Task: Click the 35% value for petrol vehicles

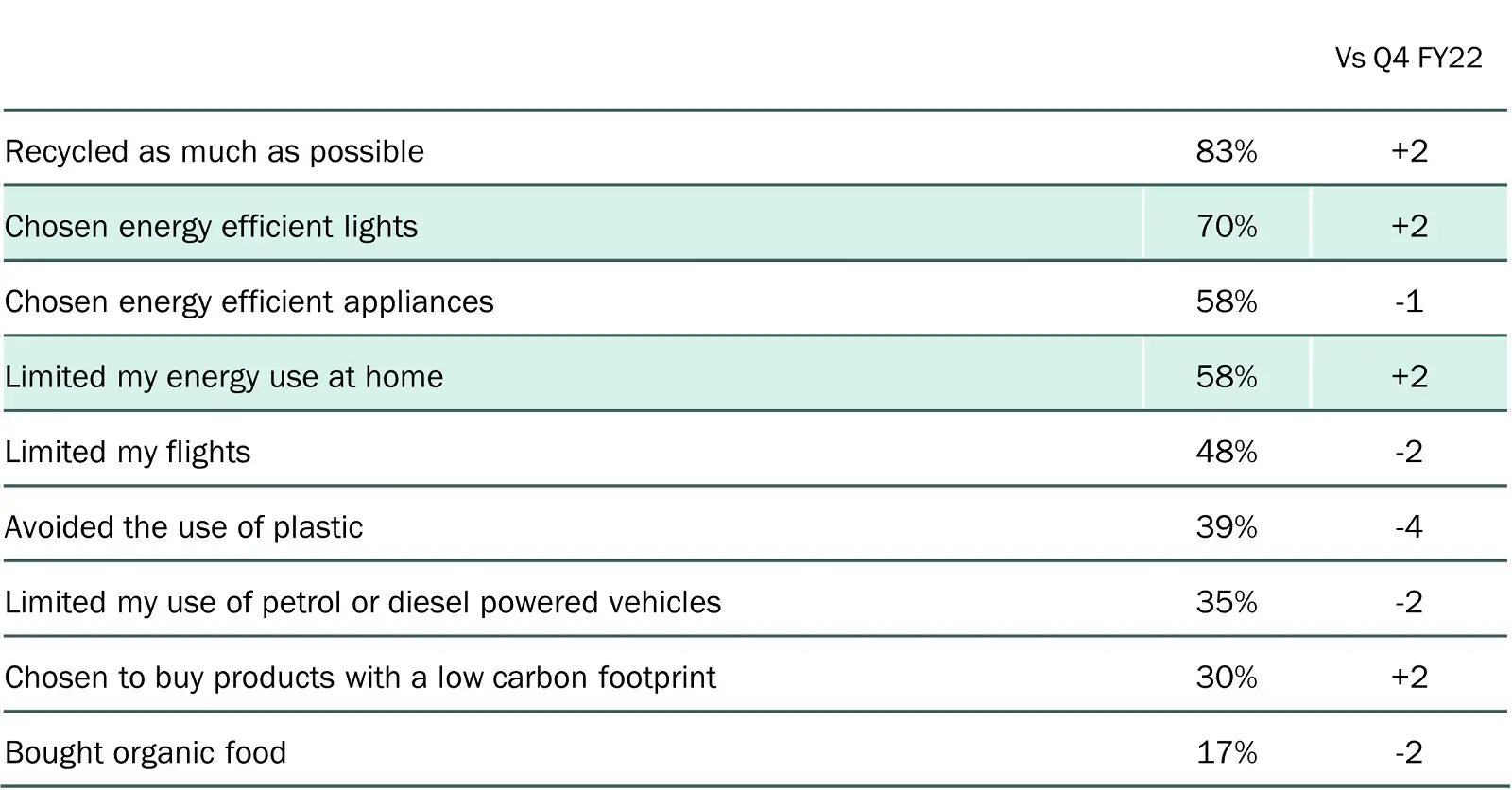Action: pyautogui.click(x=1227, y=602)
